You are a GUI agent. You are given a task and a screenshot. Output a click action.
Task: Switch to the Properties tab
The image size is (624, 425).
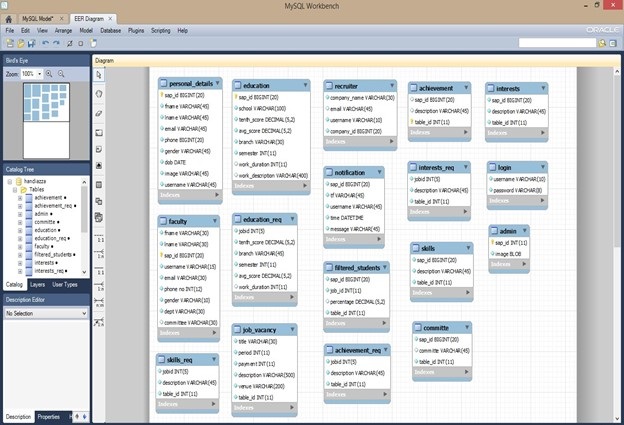[49, 417]
